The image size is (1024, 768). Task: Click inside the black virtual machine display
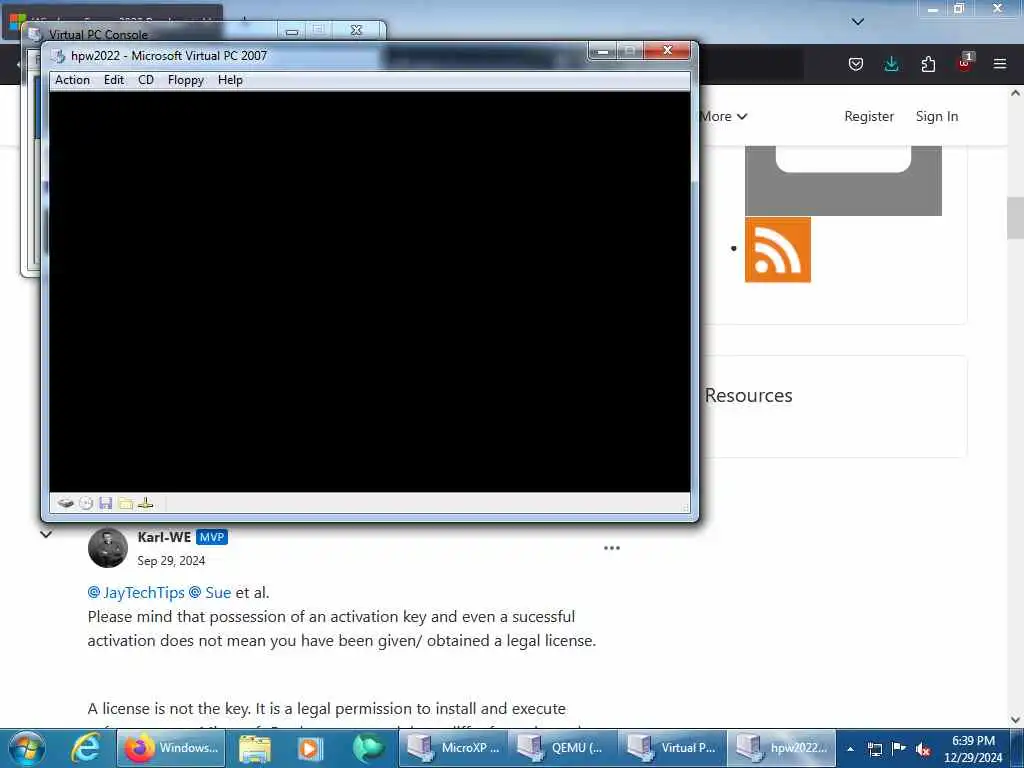click(x=370, y=291)
